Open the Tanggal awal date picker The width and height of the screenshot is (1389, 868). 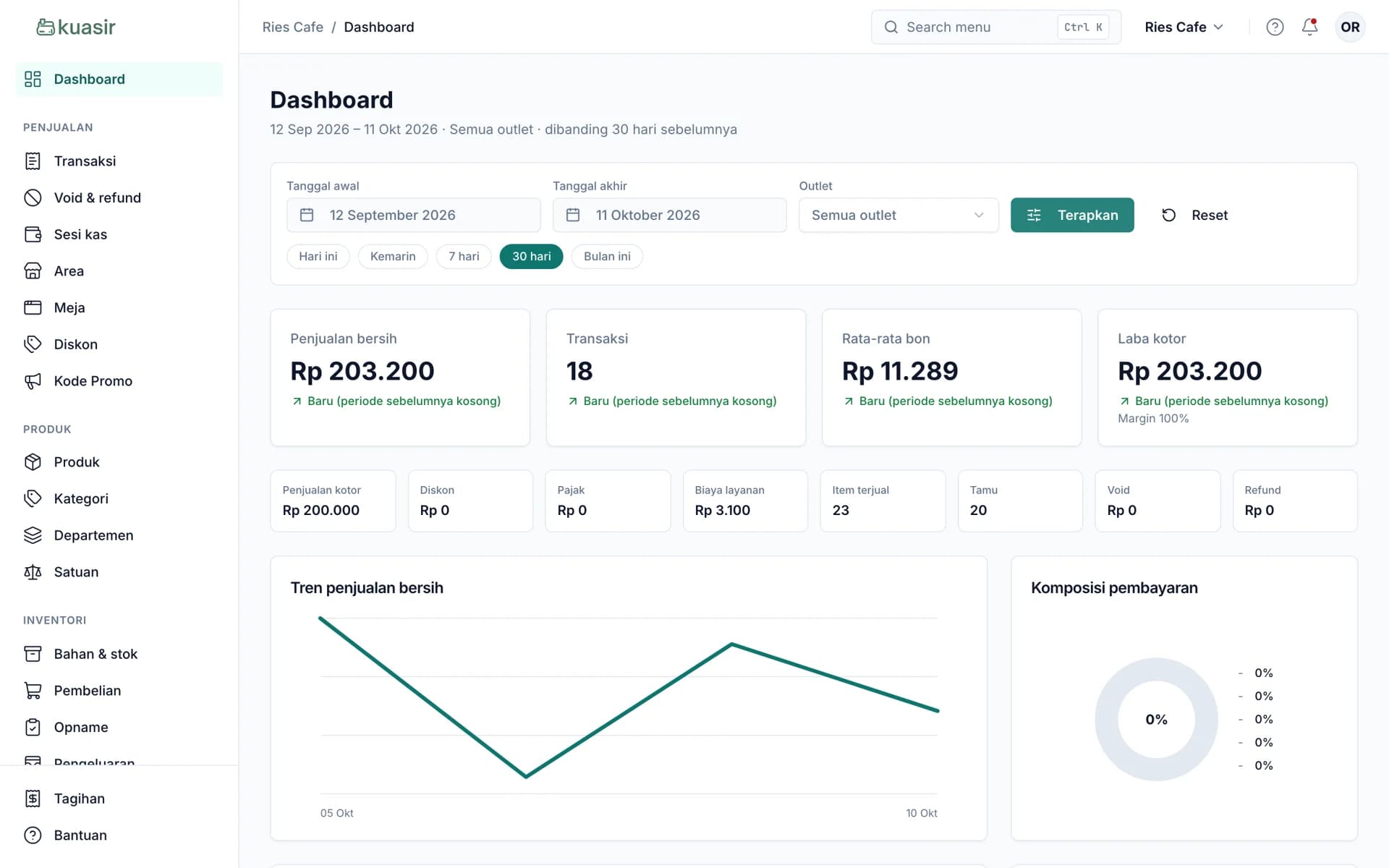tap(413, 215)
